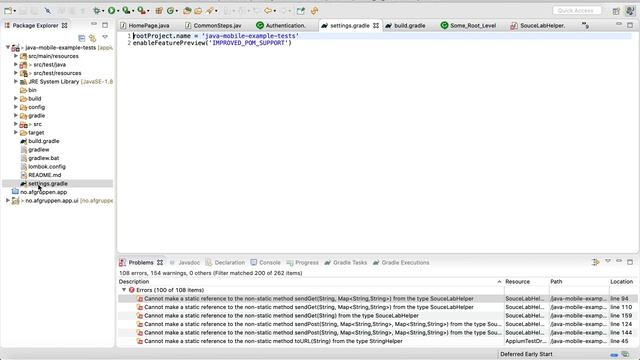Open the Declaration view tab
640x360 pixels.
(225, 262)
